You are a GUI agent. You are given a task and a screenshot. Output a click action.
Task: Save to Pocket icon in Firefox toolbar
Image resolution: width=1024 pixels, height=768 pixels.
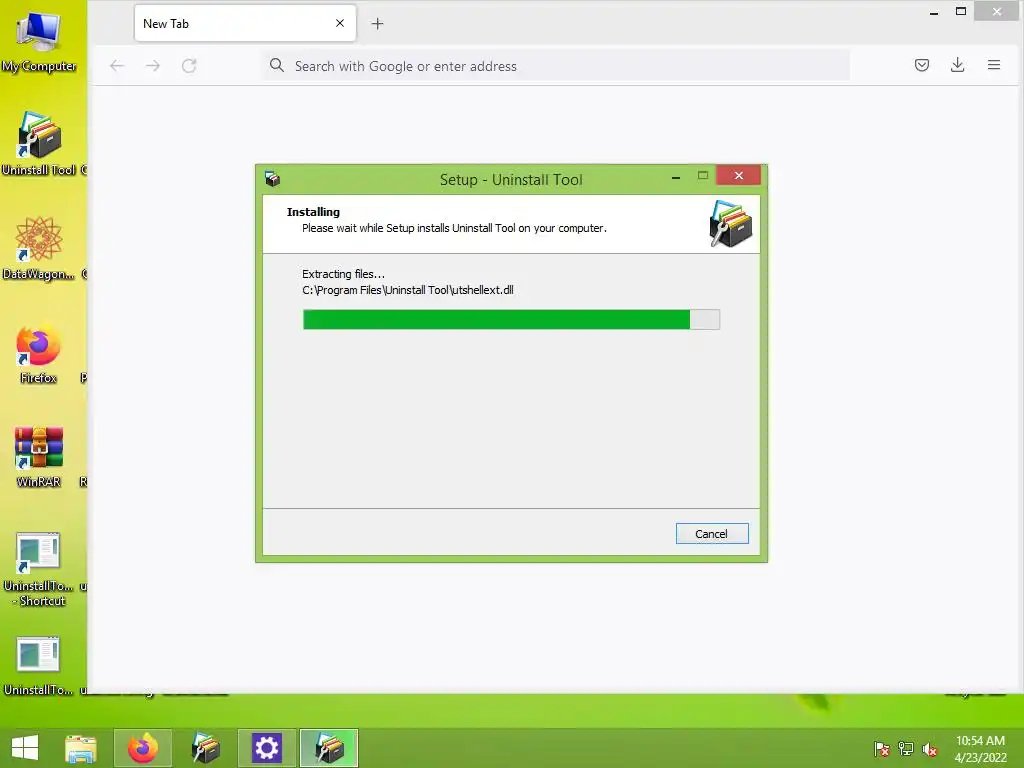coord(921,65)
